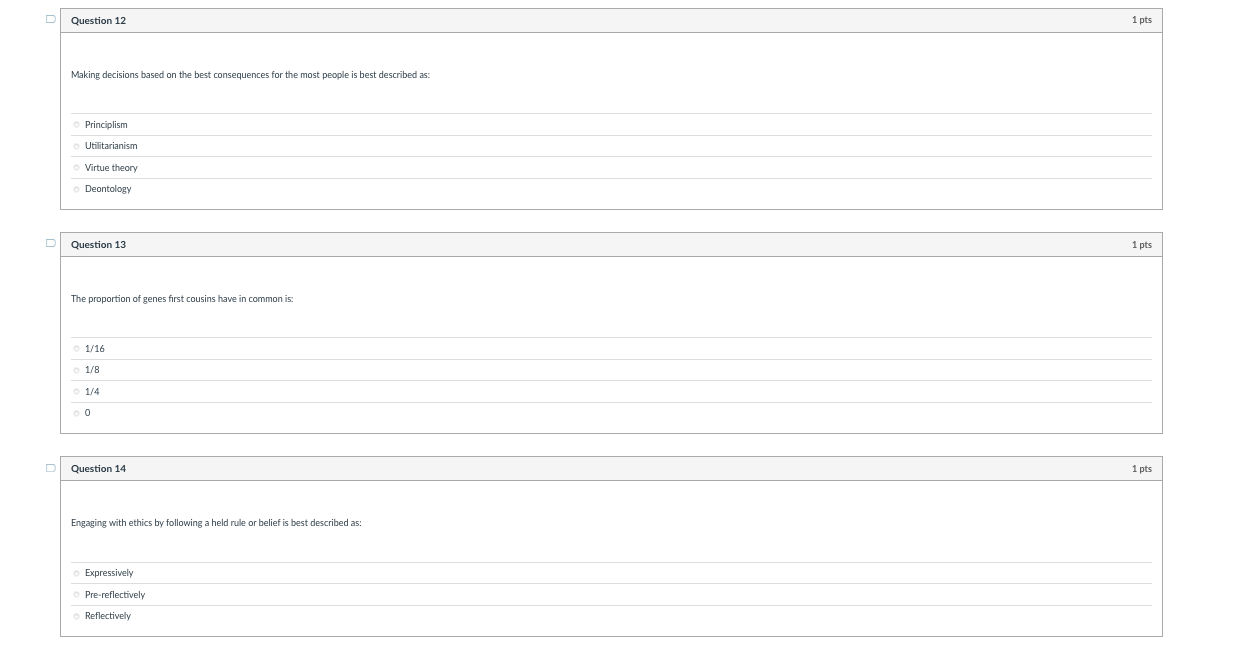Pick Reflectively as the answer
Image resolution: width=1239 pixels, height=655 pixels.
(77, 616)
